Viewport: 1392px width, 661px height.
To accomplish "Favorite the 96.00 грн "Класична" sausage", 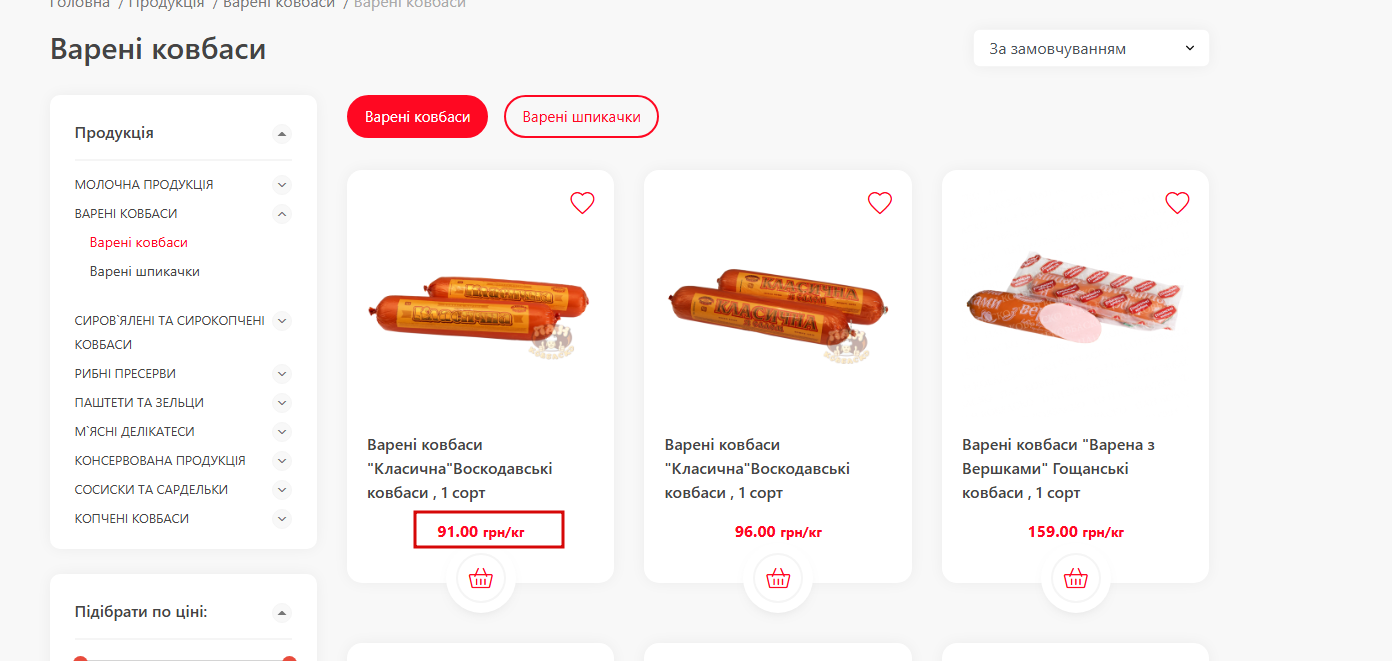I will click(879, 203).
